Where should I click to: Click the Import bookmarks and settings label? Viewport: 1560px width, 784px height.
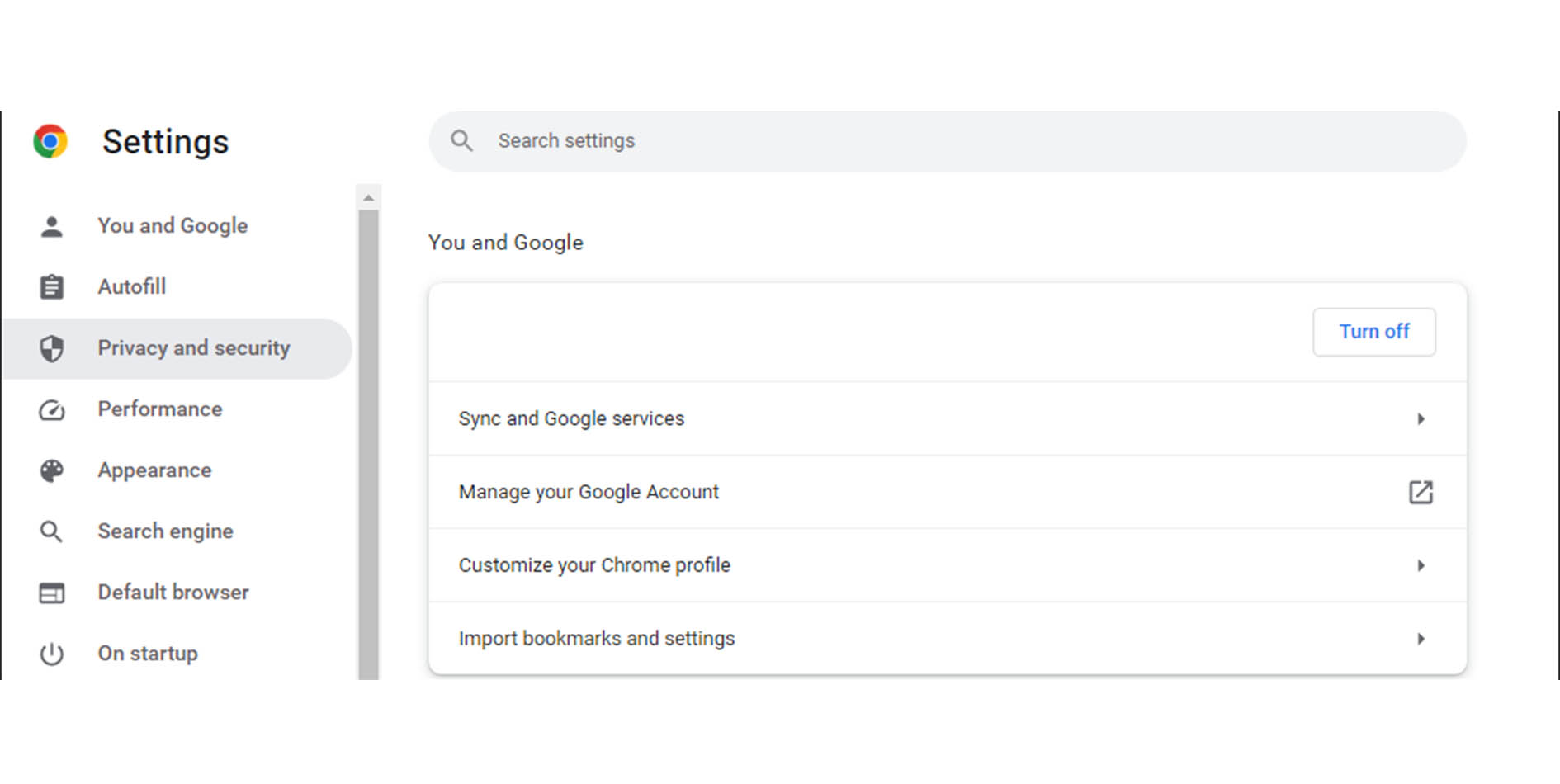(596, 639)
